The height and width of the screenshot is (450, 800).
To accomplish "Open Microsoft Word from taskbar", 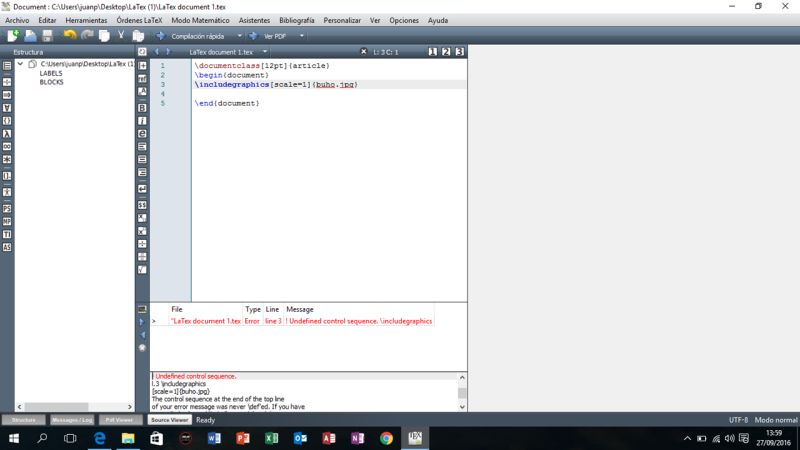I will pyautogui.click(x=214, y=438).
